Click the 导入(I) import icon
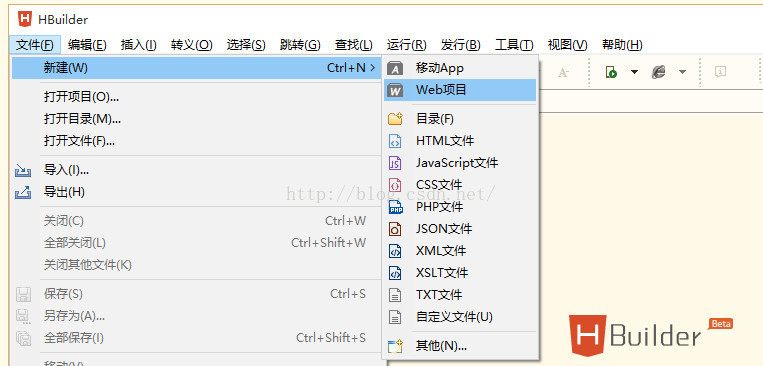Viewport: 763px width, 366px height. tap(23, 170)
